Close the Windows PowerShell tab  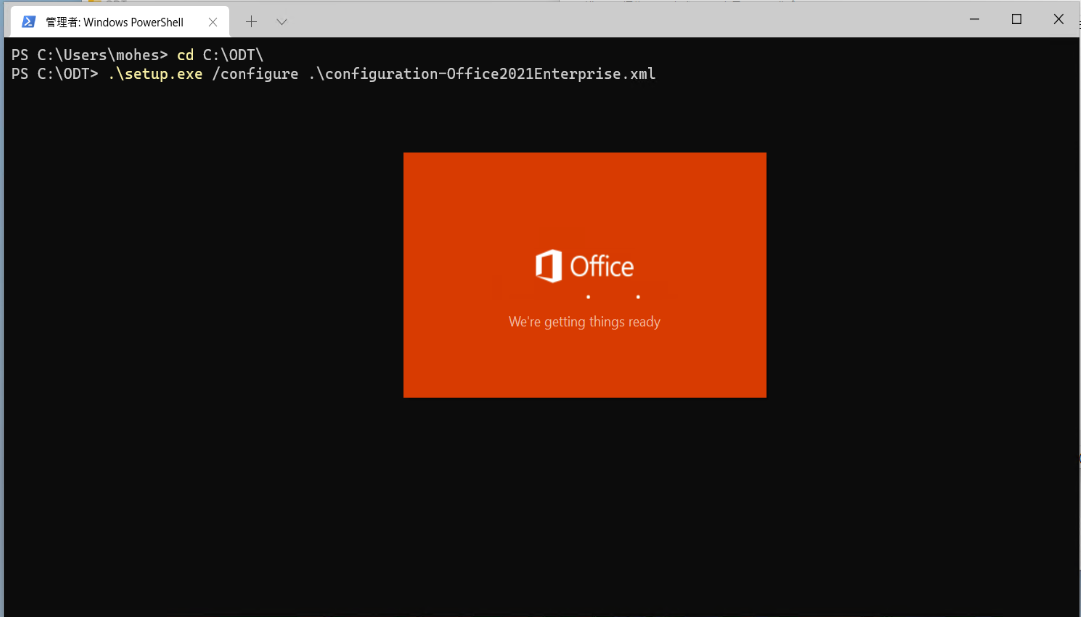213,22
